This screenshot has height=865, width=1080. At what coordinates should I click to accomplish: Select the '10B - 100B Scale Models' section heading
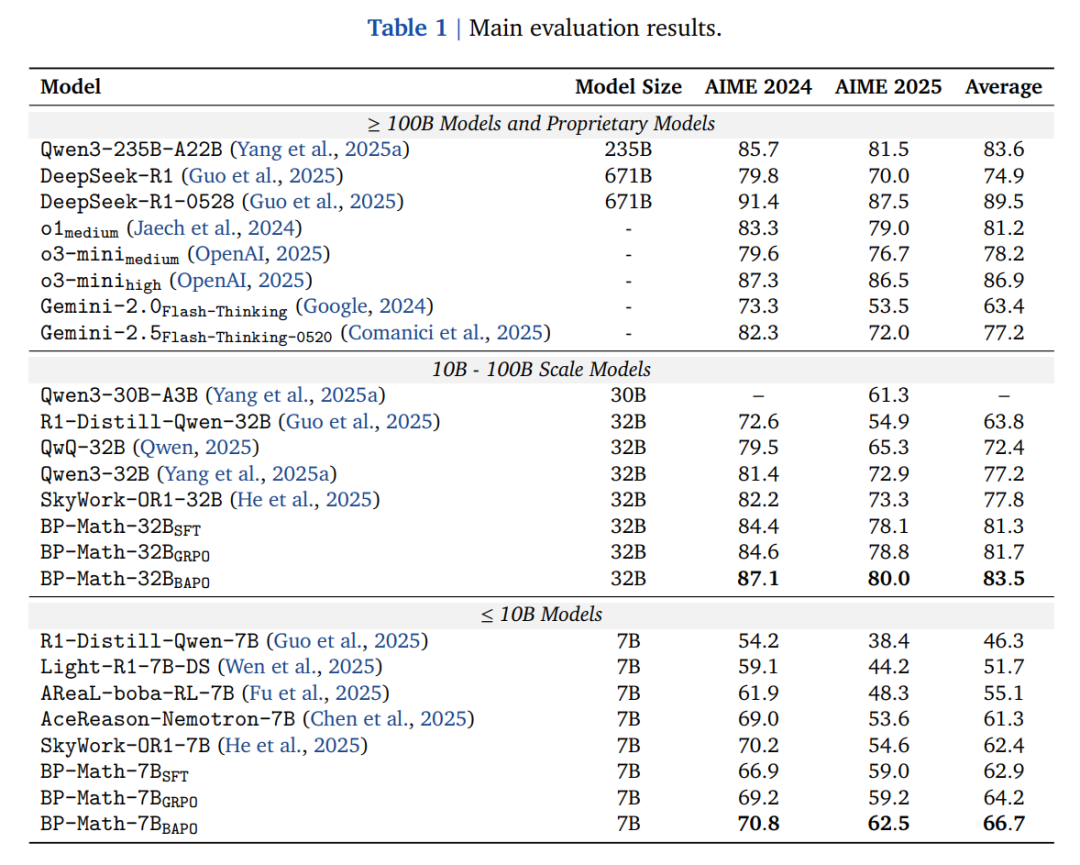[x=541, y=370]
